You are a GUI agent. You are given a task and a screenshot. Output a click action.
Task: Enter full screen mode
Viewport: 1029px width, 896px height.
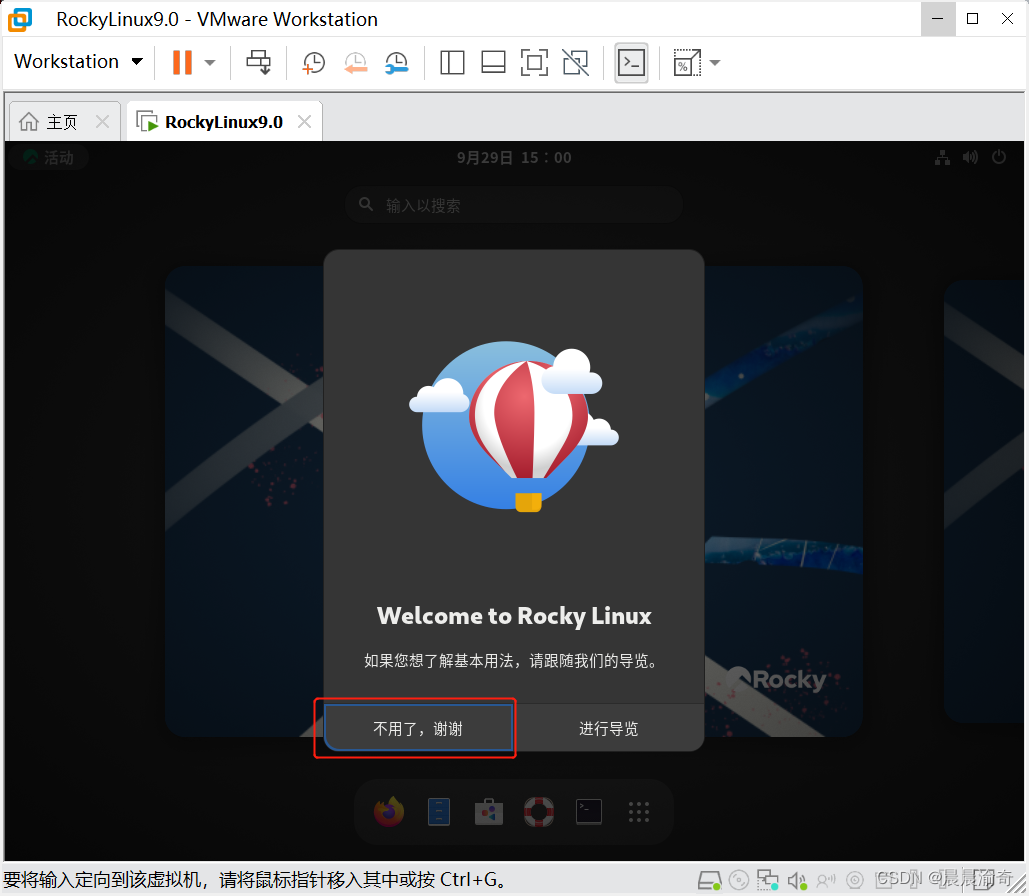click(534, 63)
